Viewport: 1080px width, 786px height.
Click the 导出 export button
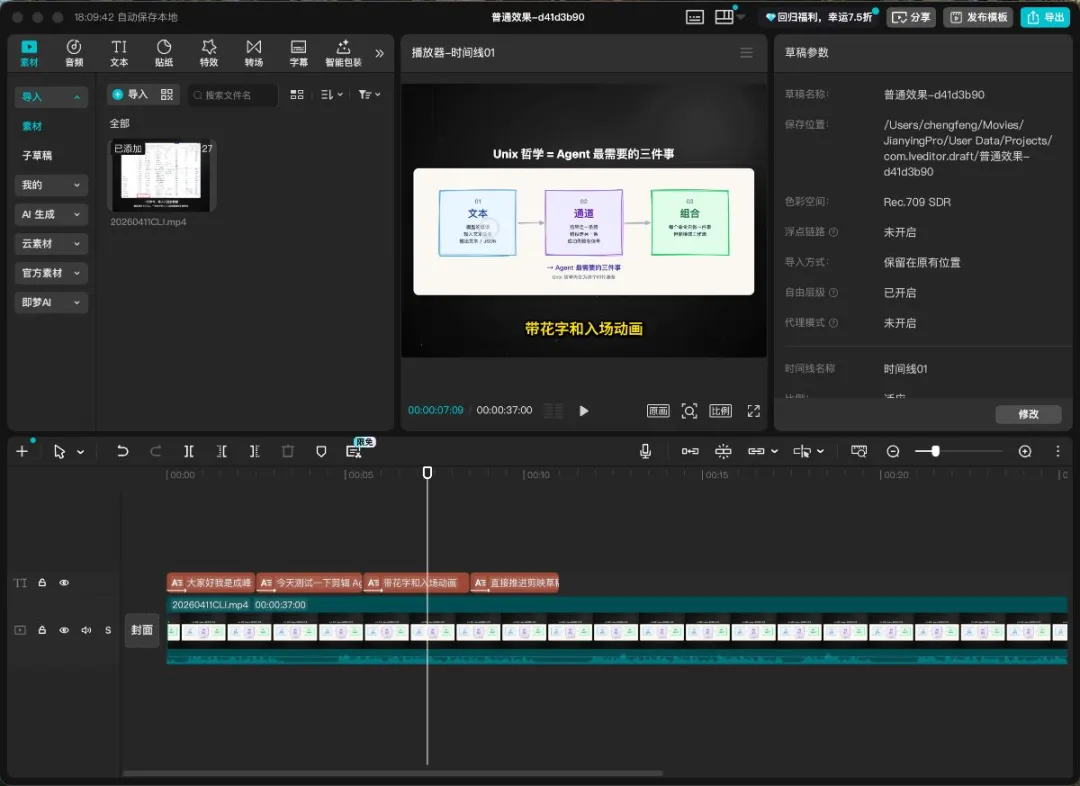(x=1045, y=17)
